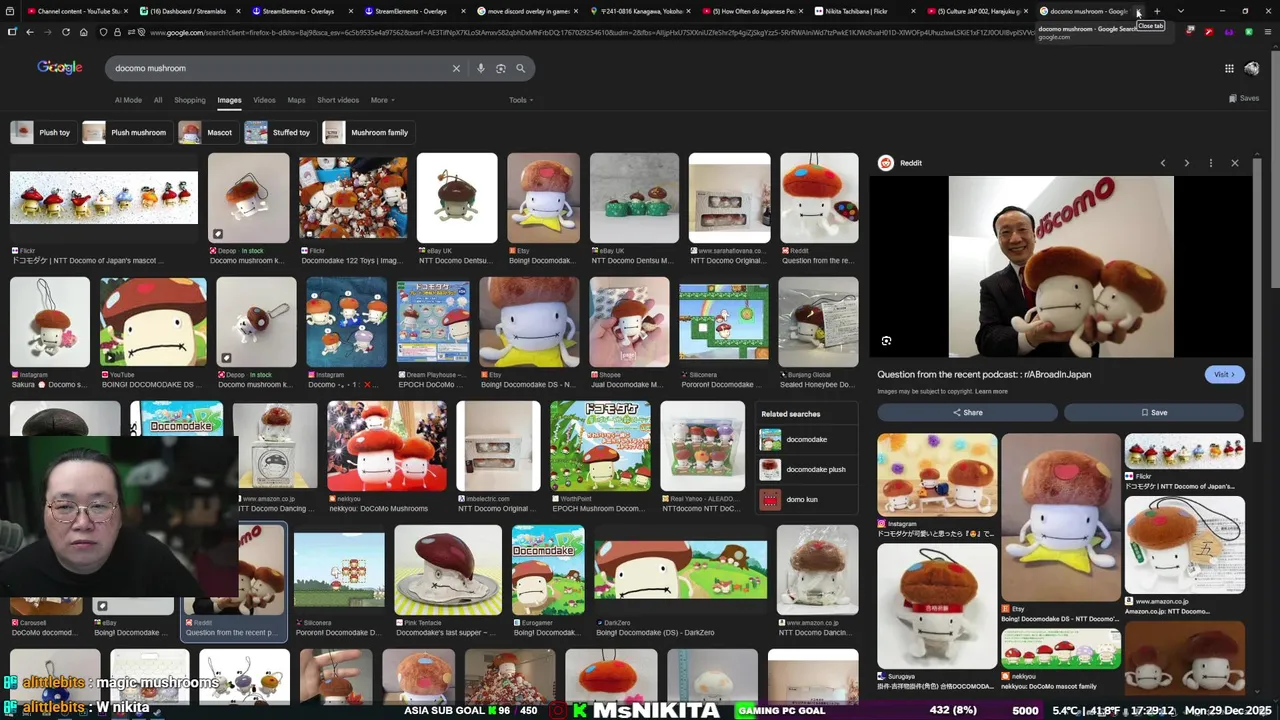Click the site padlock security icon
Image resolution: width=1280 pixels, height=720 pixels.
pyautogui.click(x=116, y=32)
